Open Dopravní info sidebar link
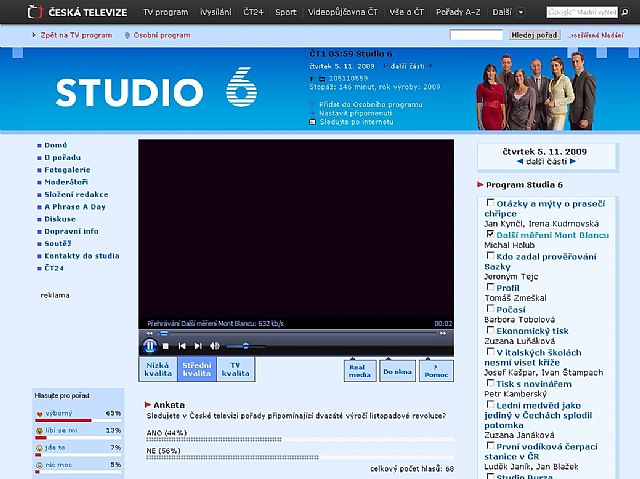 71,231
